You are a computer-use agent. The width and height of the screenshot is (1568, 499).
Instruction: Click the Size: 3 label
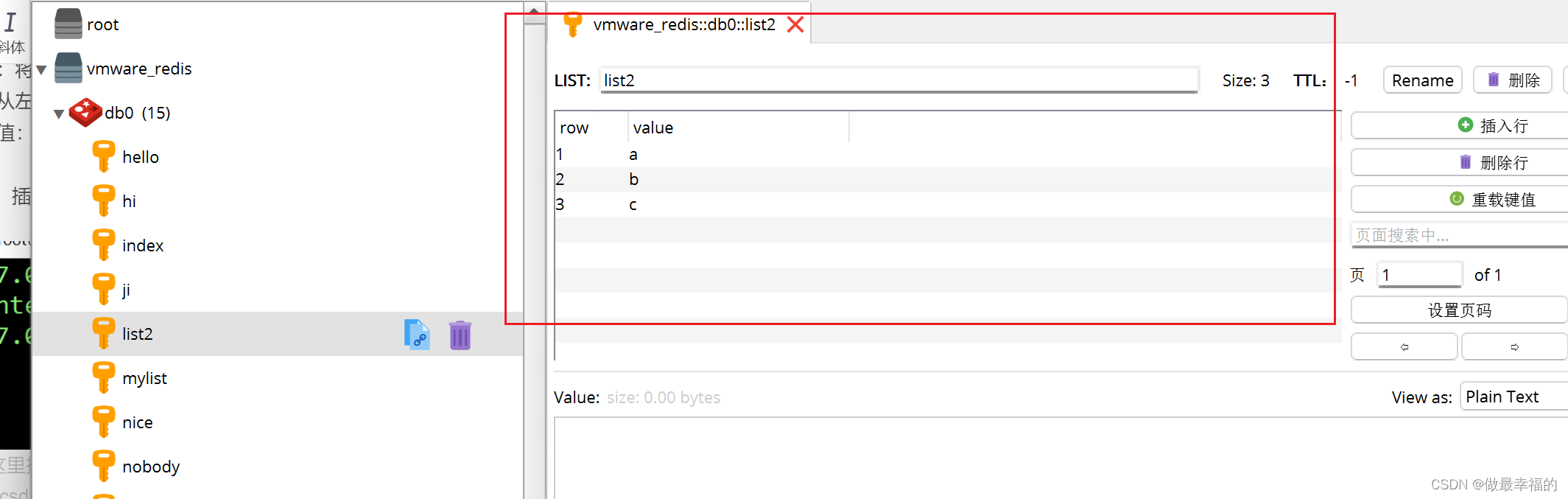1245,80
